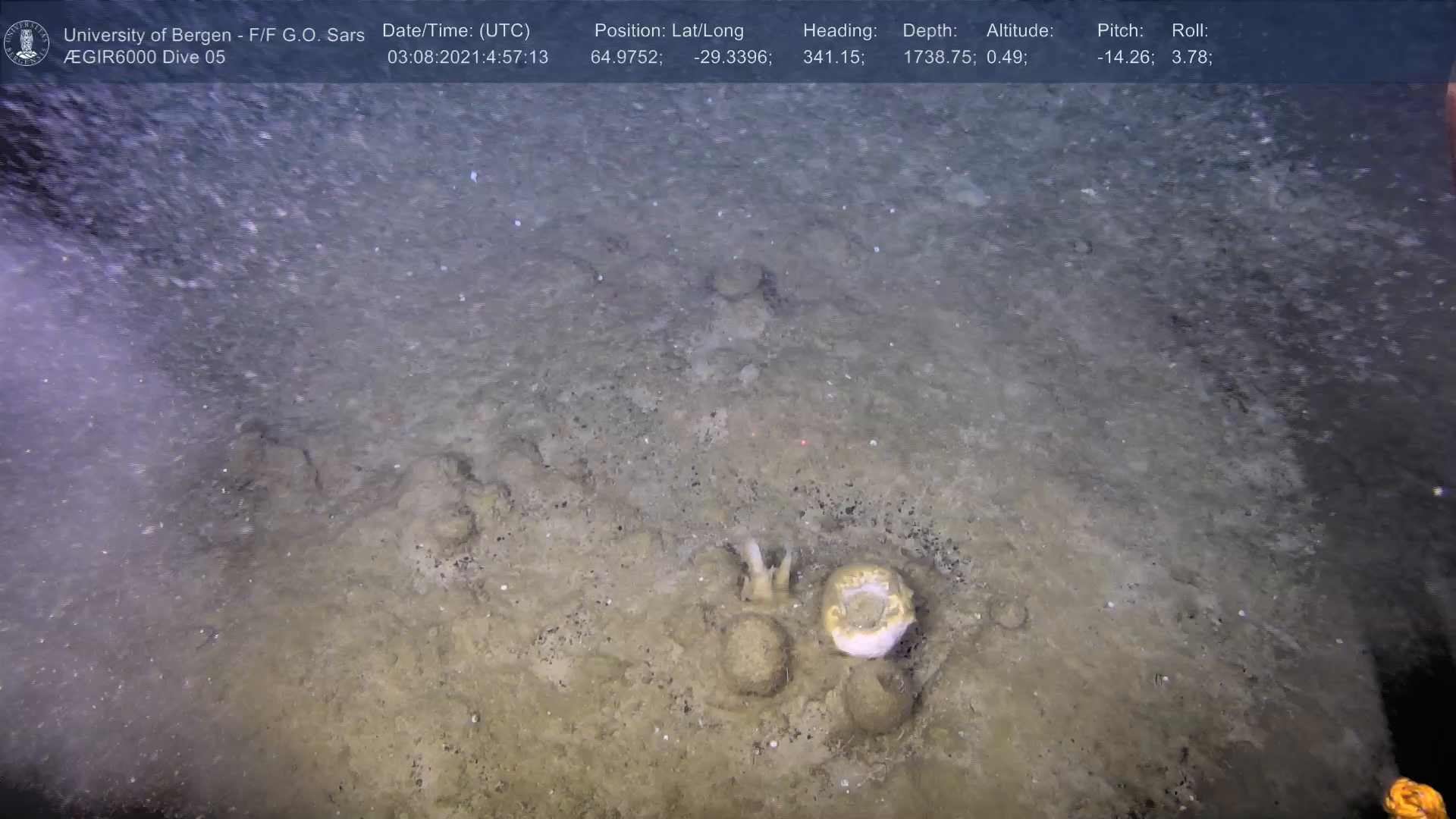The image size is (1456, 819).
Task: Click the red laser dot on the seafloor
Action: point(803,441)
